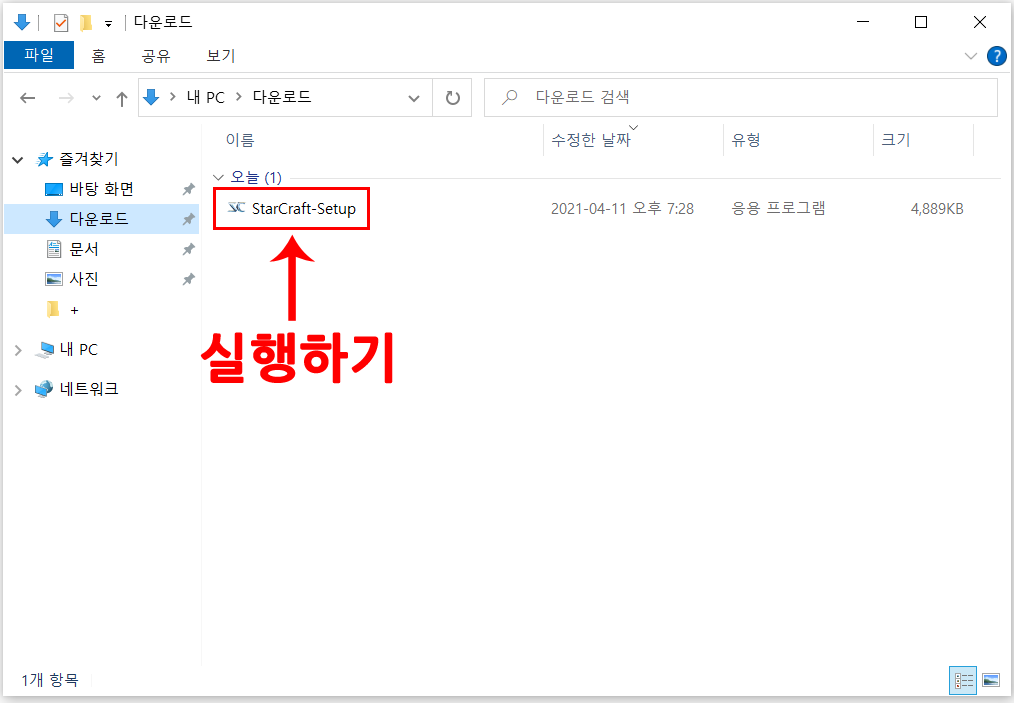1014x703 pixels.
Task: Open the 파일 ribbon tab
Action: click(x=39, y=55)
